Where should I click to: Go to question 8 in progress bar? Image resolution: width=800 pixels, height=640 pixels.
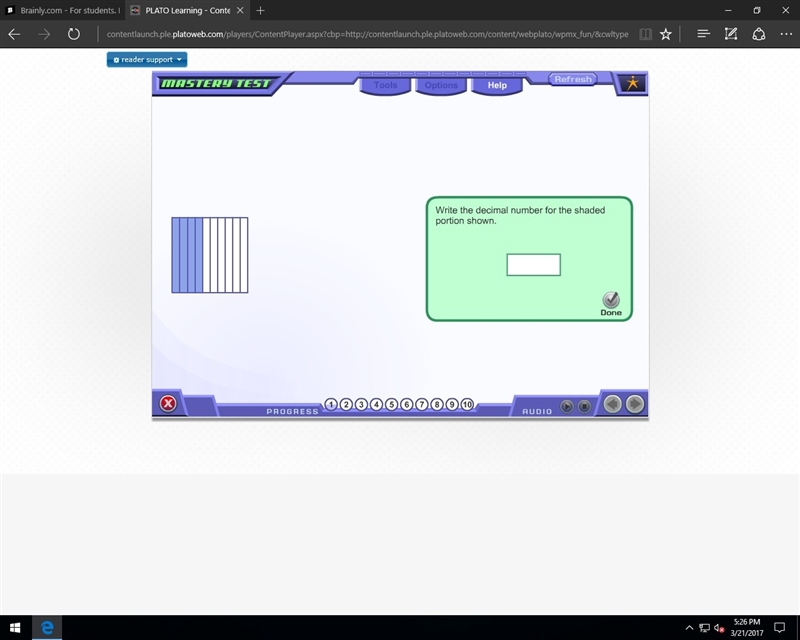coord(437,405)
